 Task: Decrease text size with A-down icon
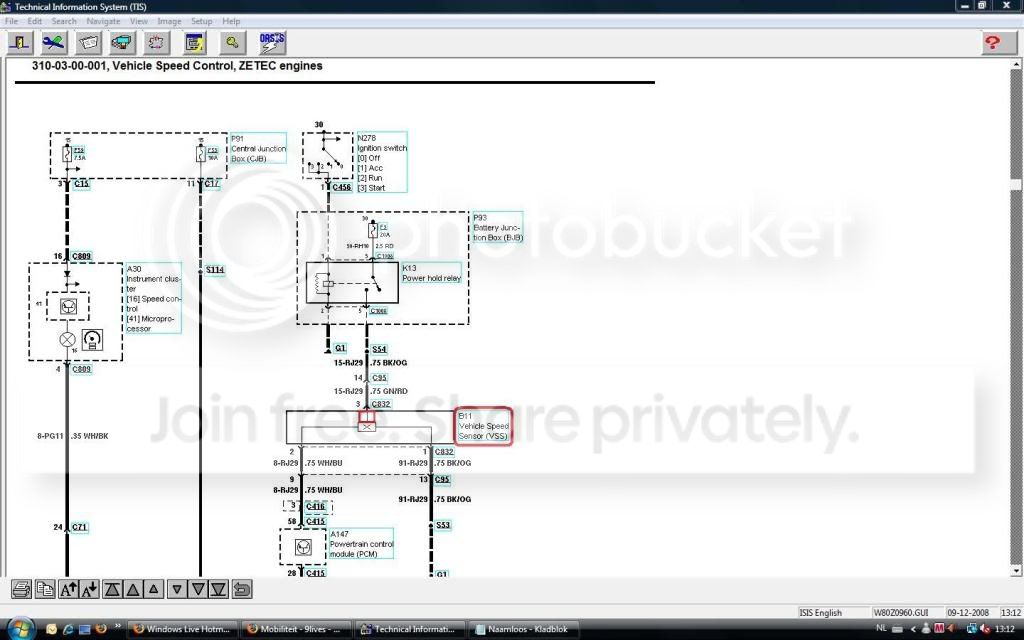pos(89,589)
